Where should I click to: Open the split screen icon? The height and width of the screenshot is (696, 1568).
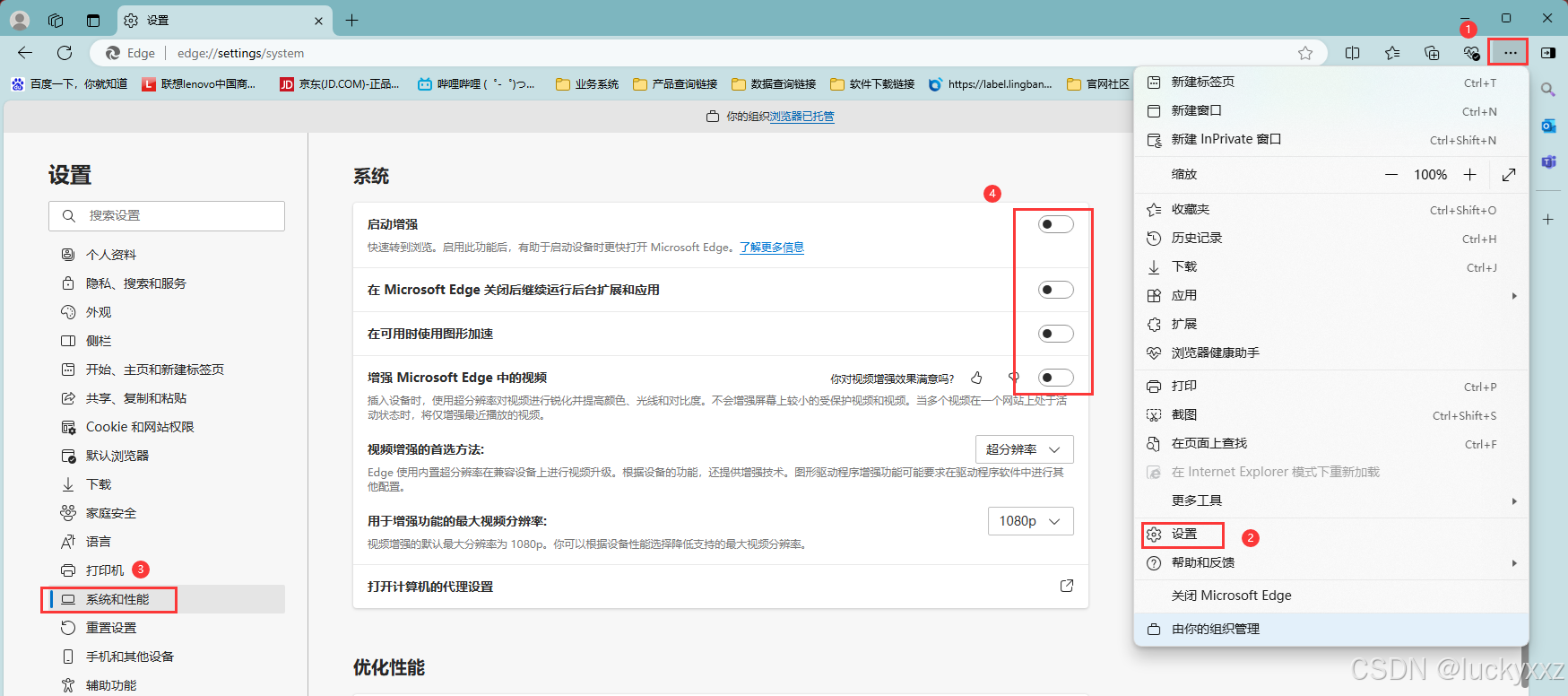[1353, 53]
